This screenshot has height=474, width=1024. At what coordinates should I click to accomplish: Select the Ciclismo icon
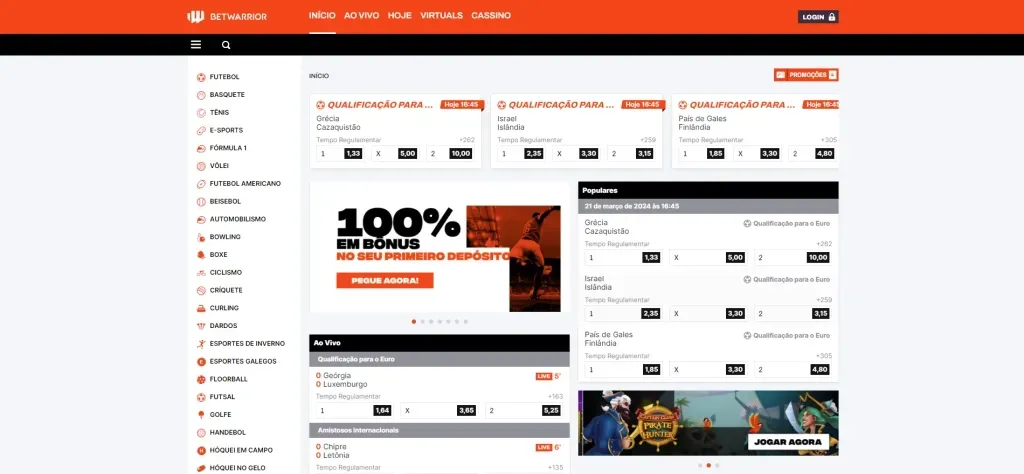point(201,272)
